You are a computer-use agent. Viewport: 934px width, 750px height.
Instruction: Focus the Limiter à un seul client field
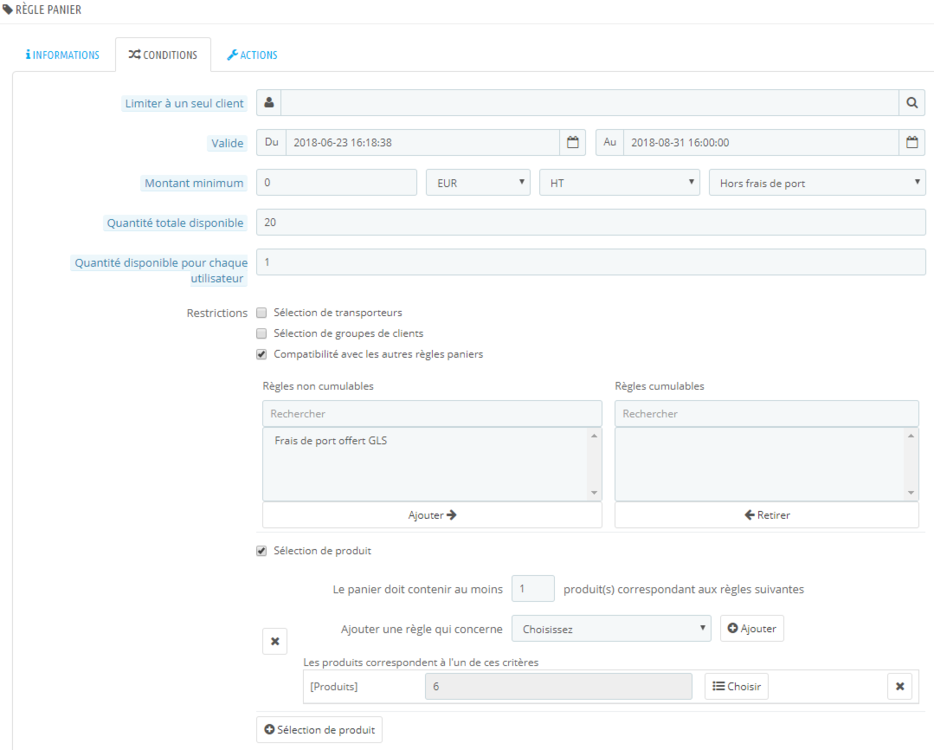590,103
